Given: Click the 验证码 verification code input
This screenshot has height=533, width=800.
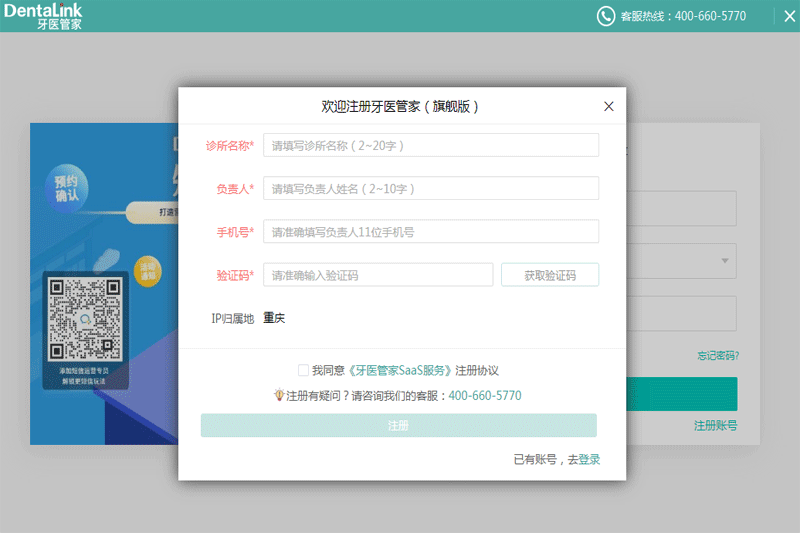Looking at the screenshot, I should tap(378, 275).
